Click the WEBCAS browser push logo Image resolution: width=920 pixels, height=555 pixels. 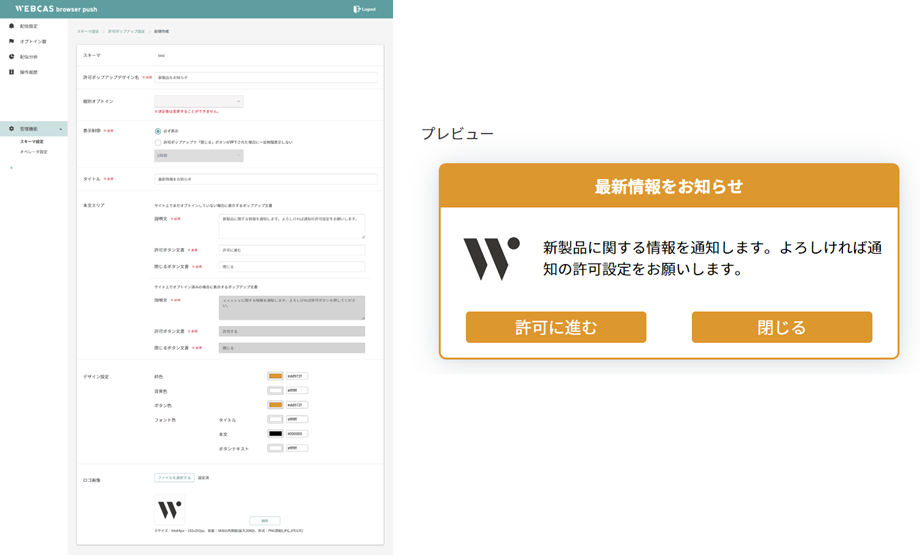coord(56,9)
